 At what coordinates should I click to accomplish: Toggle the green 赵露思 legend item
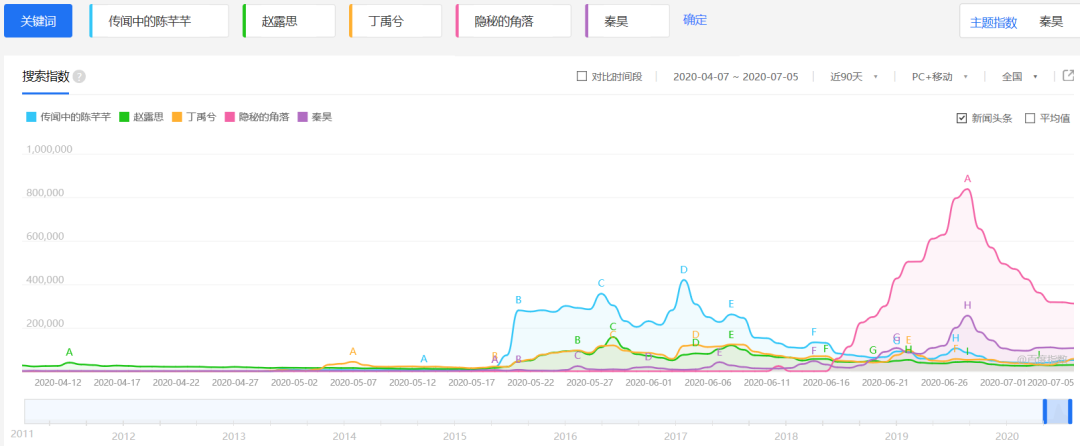(141, 117)
